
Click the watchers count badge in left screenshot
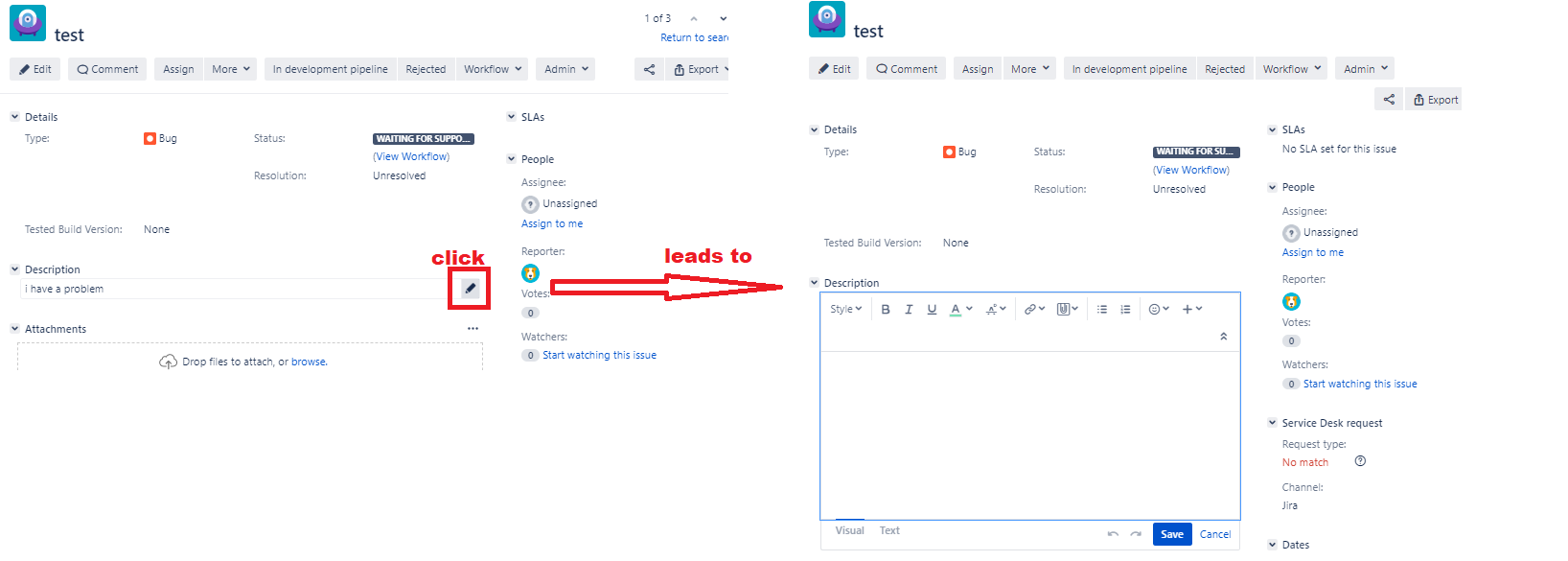tap(530, 355)
